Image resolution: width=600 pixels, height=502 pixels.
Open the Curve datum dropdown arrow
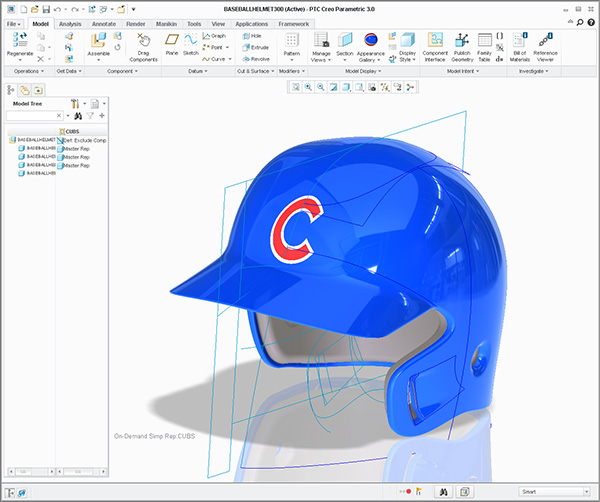click(x=230, y=59)
